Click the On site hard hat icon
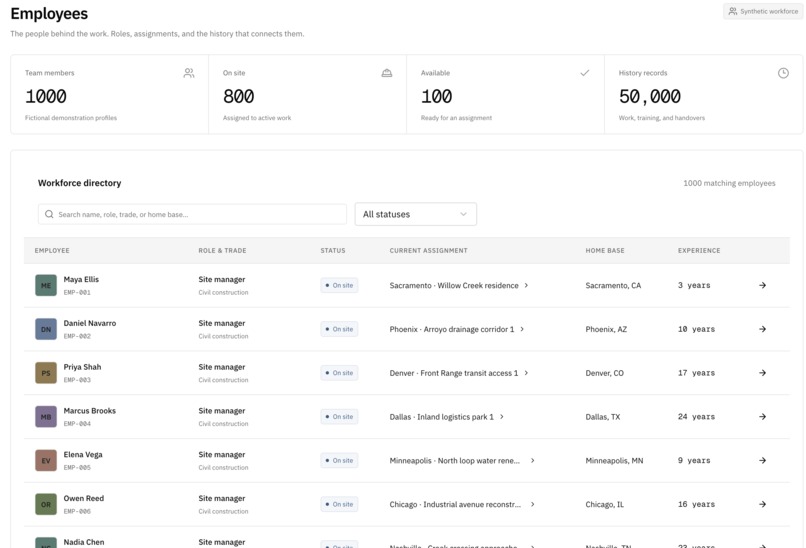Viewport: 806px width, 548px height. tap(387, 73)
